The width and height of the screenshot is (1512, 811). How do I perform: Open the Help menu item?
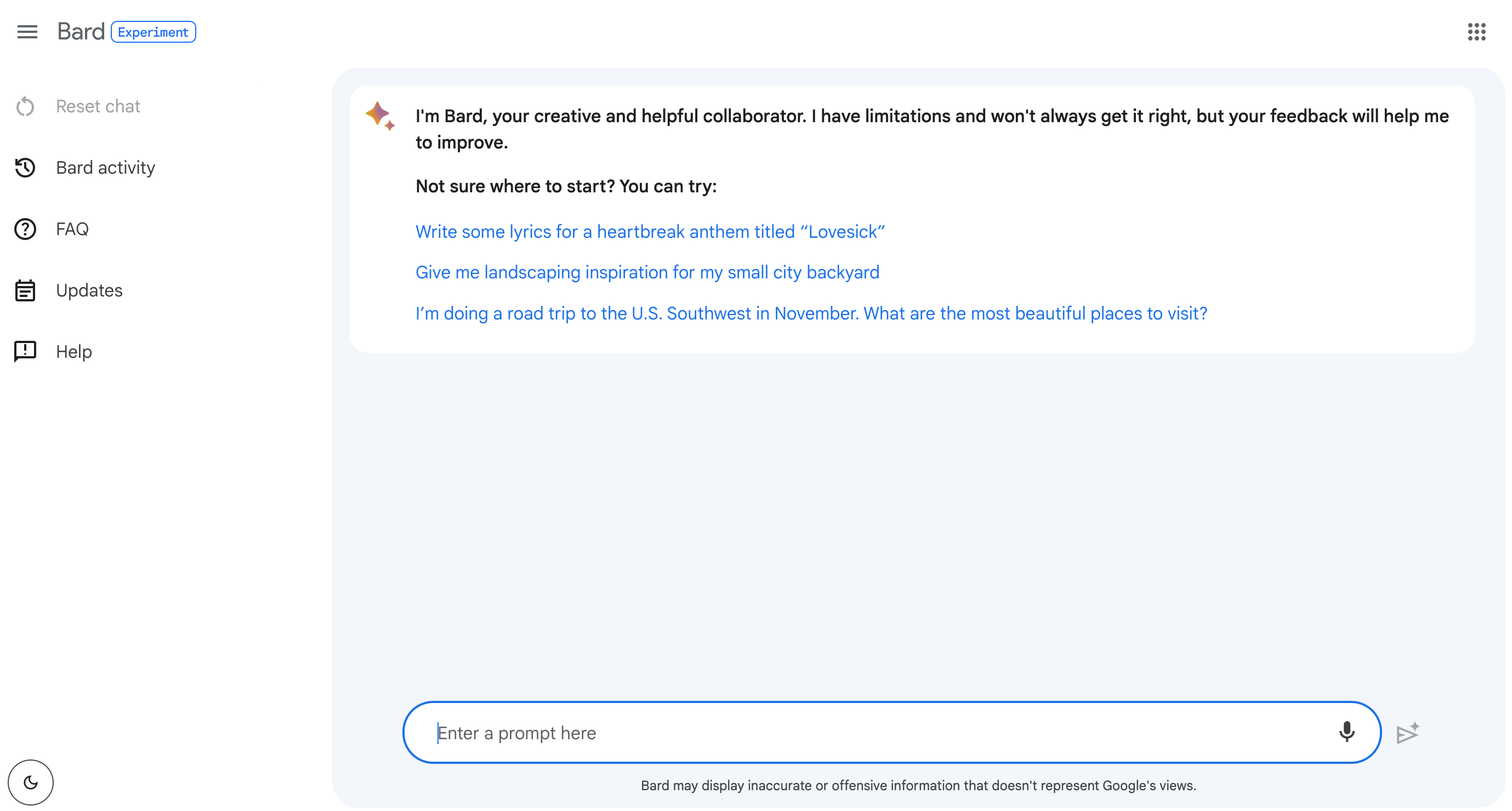pyautogui.click(x=74, y=352)
